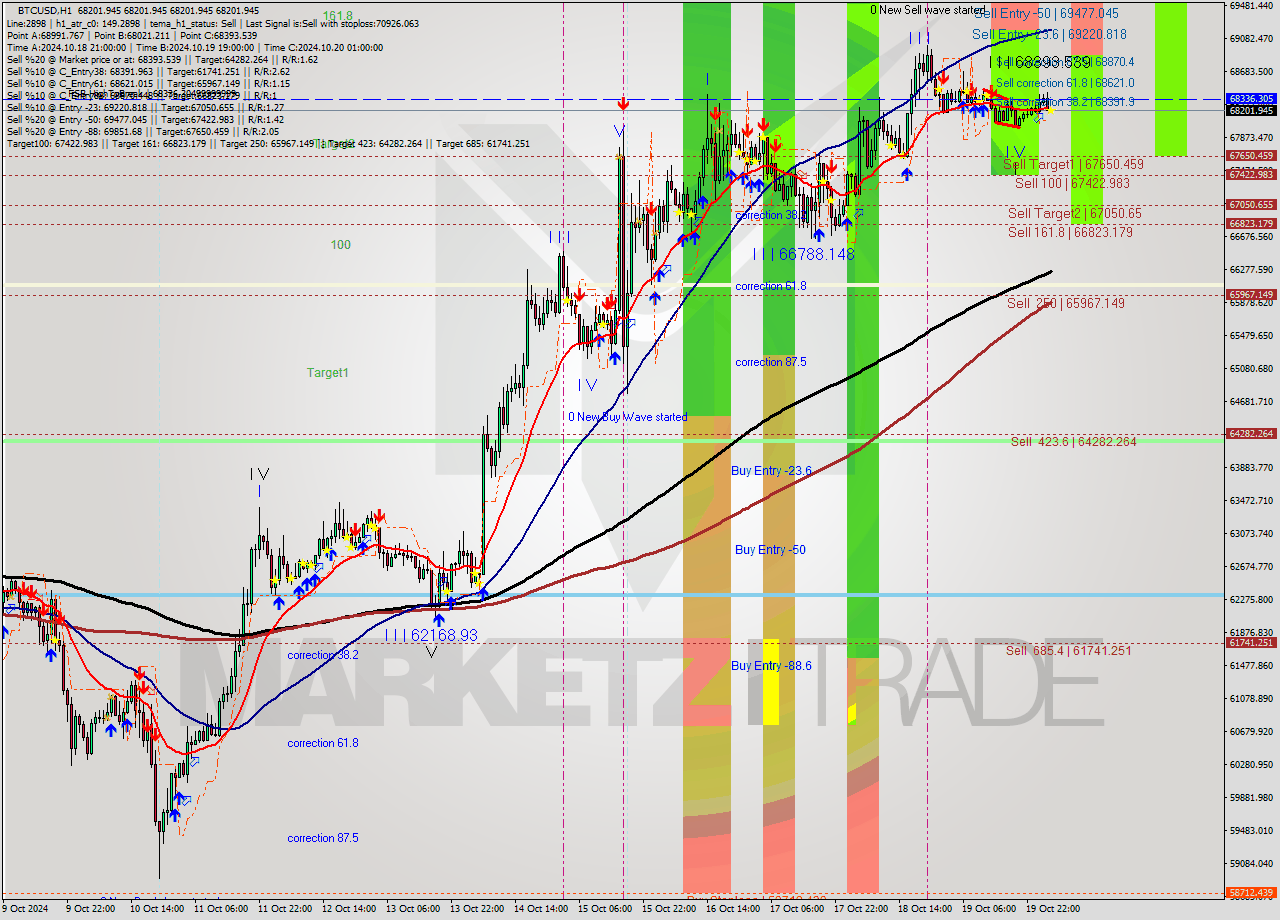Click the 'Sell 161.8 | 66823.179' label

[1070, 232]
